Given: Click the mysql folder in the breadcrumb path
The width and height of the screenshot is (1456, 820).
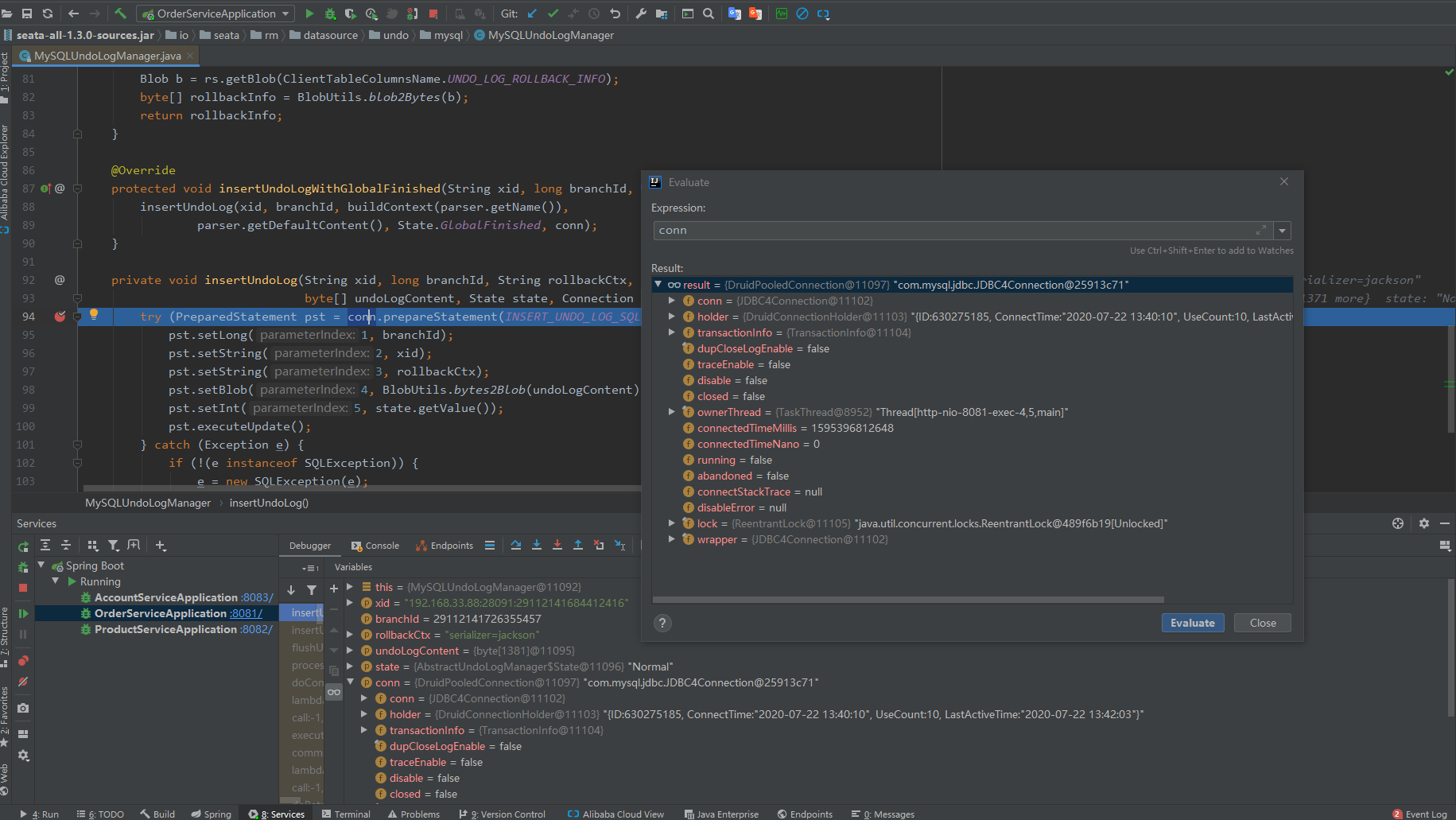Looking at the screenshot, I should pos(441,35).
